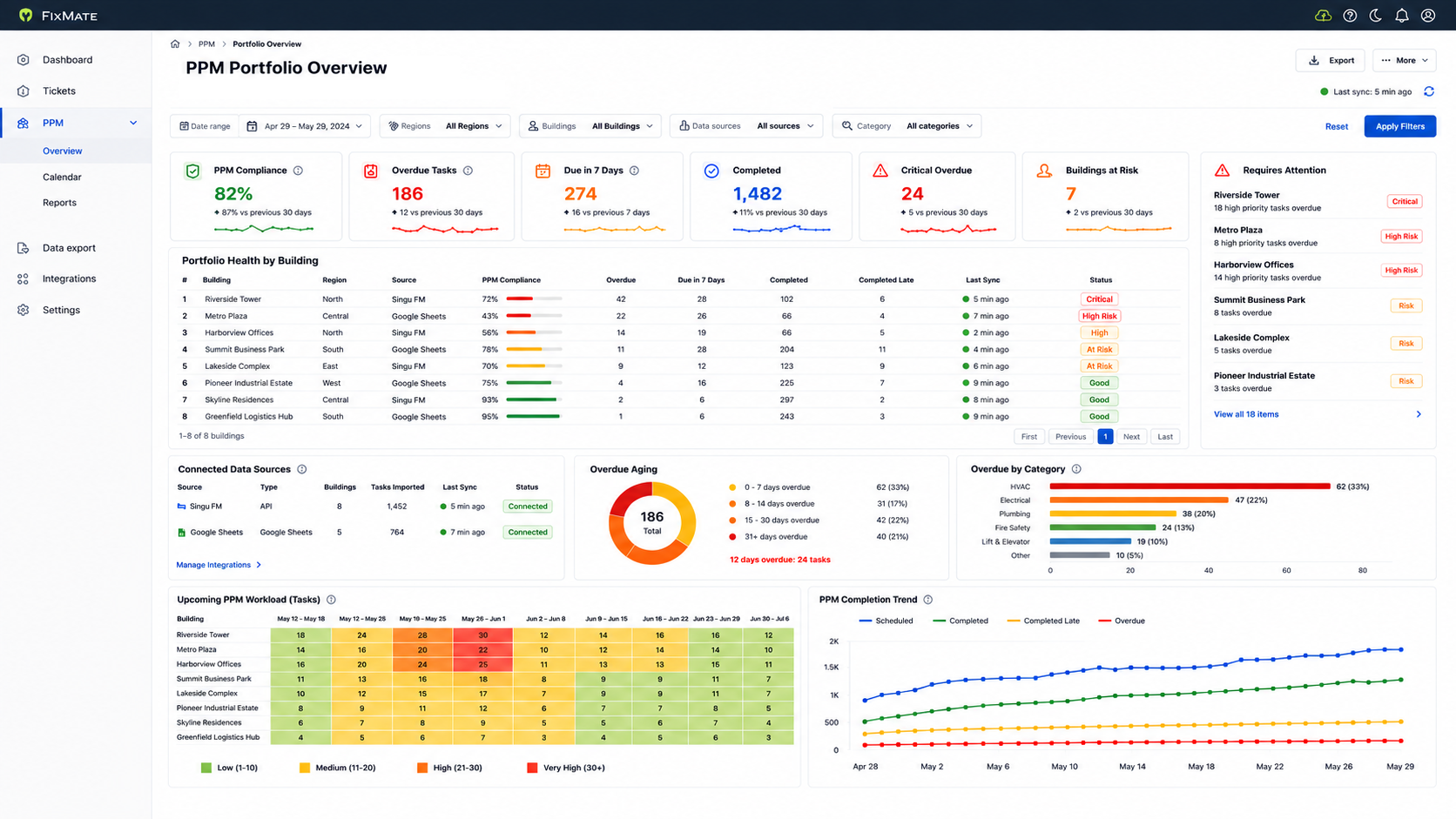The height and width of the screenshot is (819, 1456).
Task: Click Apply Filters button
Action: [x=1400, y=126]
